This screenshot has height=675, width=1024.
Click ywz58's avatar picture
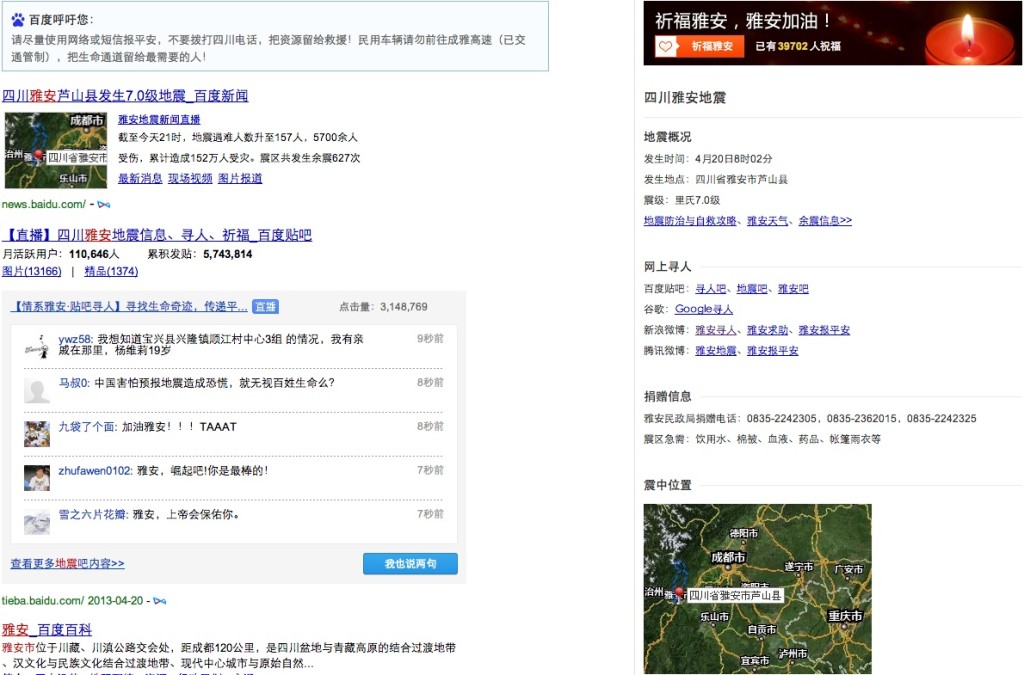37,345
